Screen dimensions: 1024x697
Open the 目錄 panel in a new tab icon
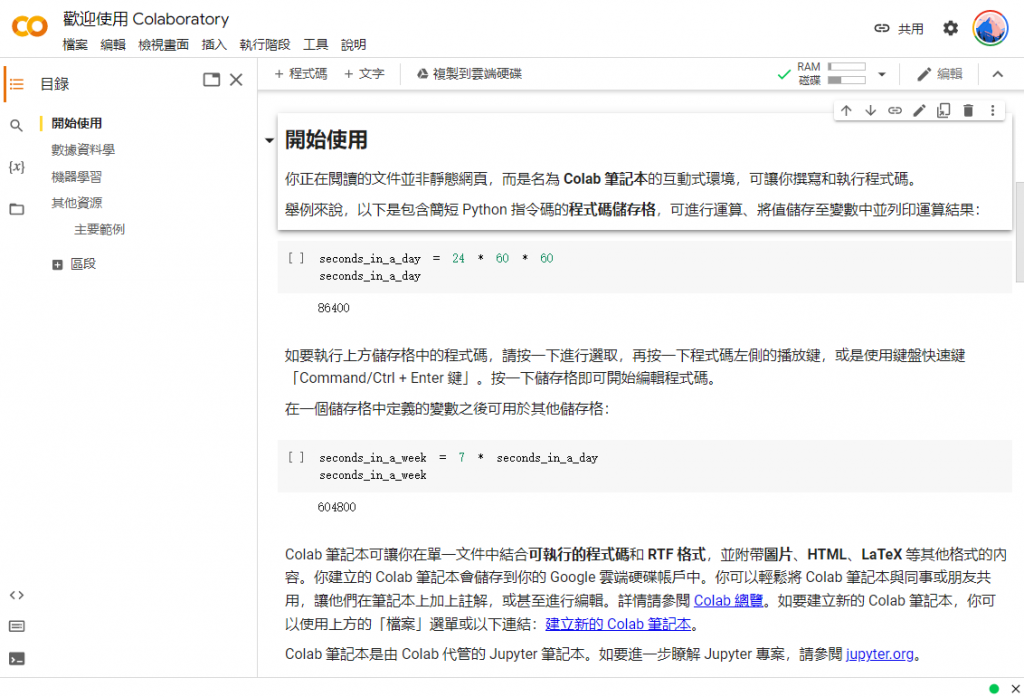[x=212, y=80]
